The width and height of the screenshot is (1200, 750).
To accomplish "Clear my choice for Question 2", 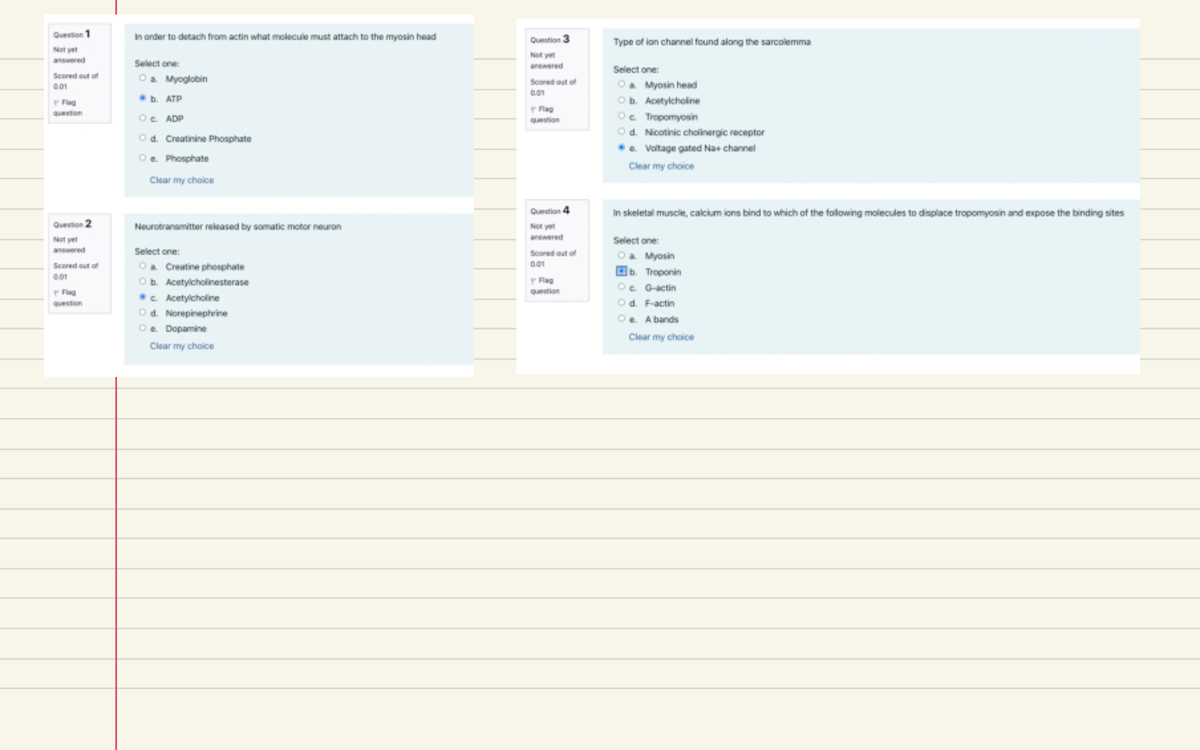I will click(x=182, y=346).
